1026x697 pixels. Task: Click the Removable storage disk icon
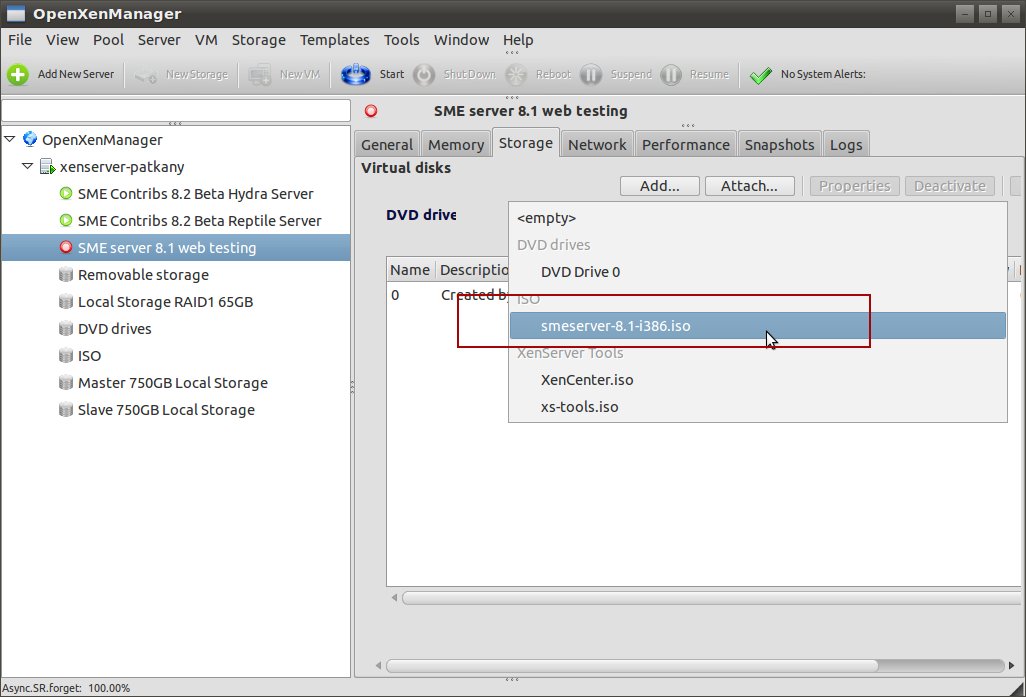click(65, 274)
